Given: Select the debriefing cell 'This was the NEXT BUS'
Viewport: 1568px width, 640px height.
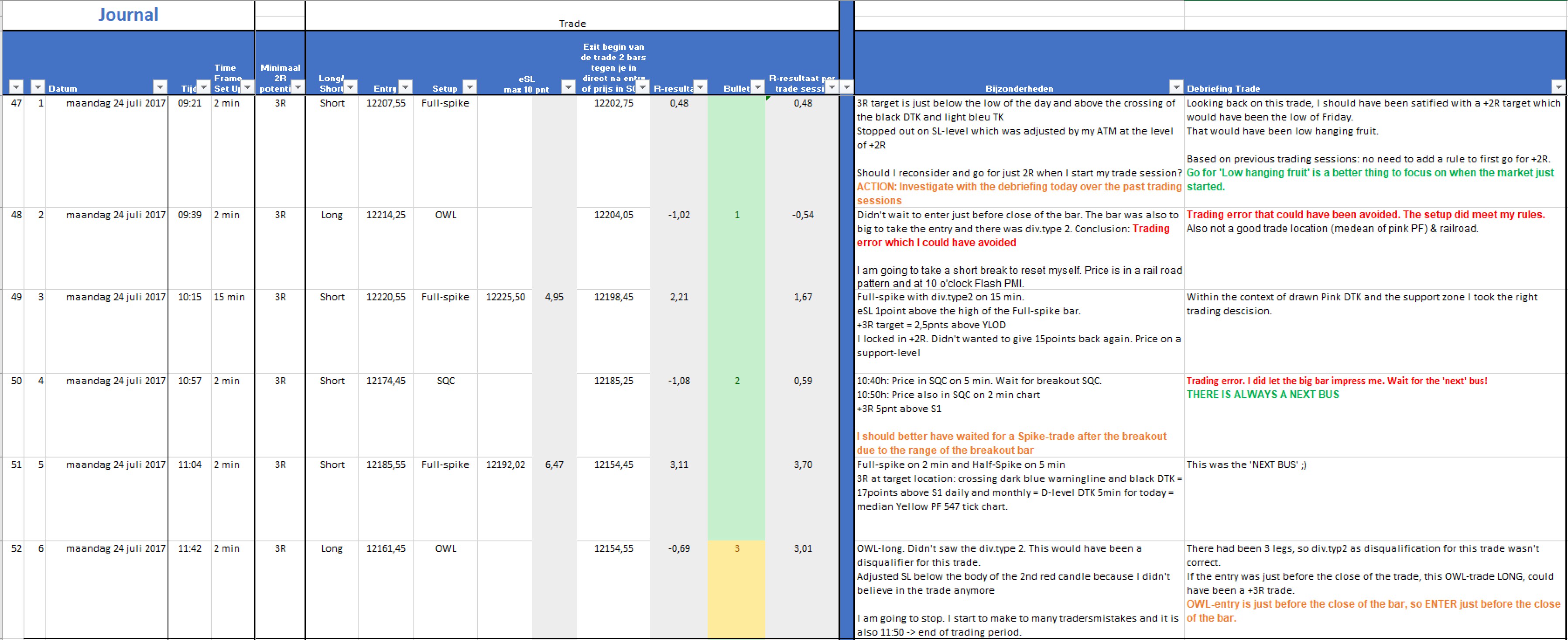Looking at the screenshot, I should point(1374,499).
